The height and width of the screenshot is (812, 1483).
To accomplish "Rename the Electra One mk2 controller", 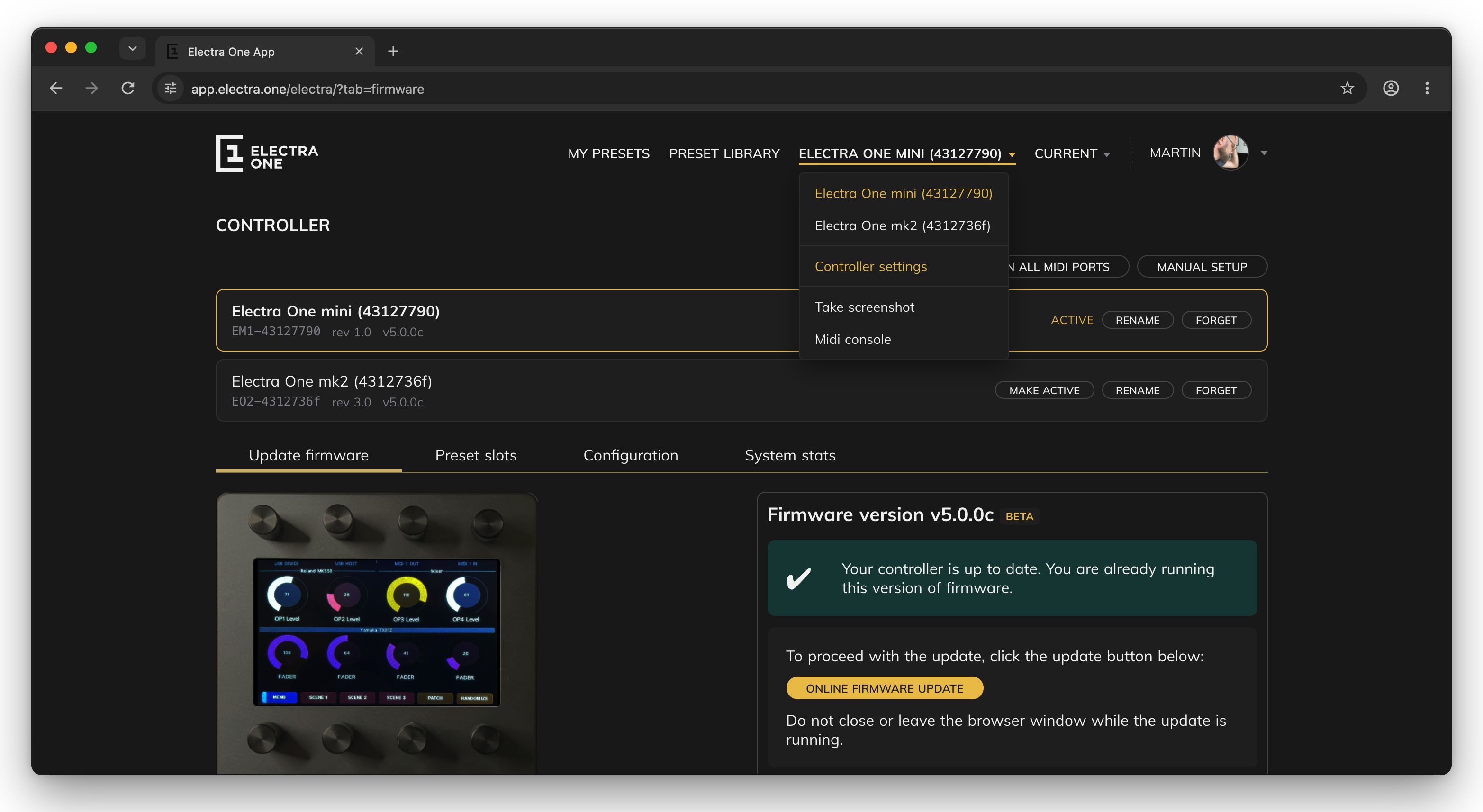I will [x=1137, y=390].
